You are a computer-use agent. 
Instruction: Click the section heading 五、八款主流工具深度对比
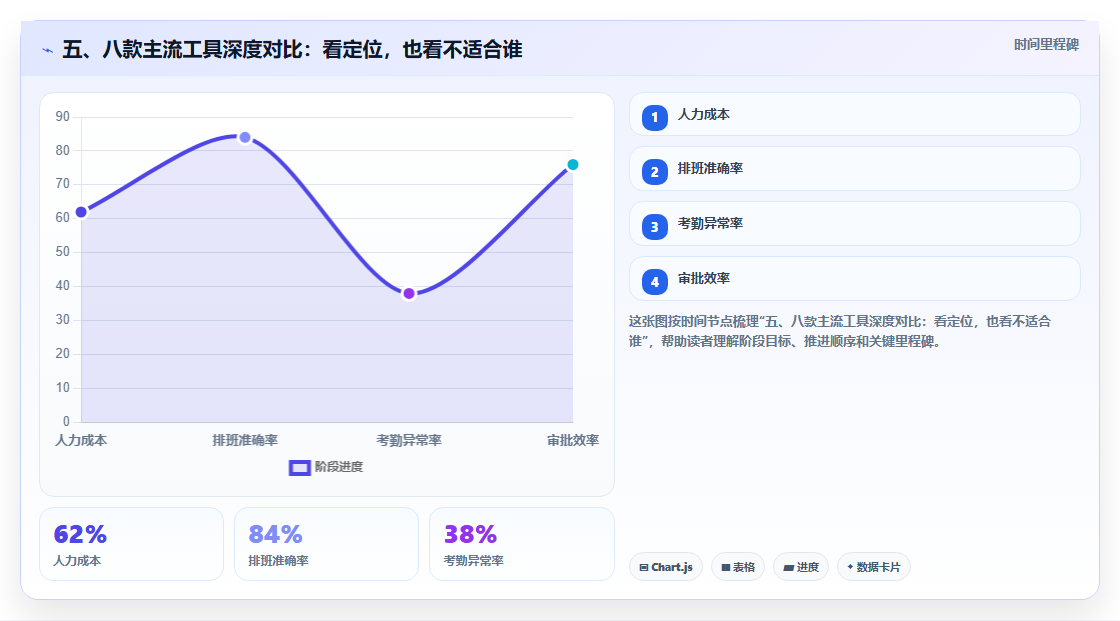(x=292, y=49)
